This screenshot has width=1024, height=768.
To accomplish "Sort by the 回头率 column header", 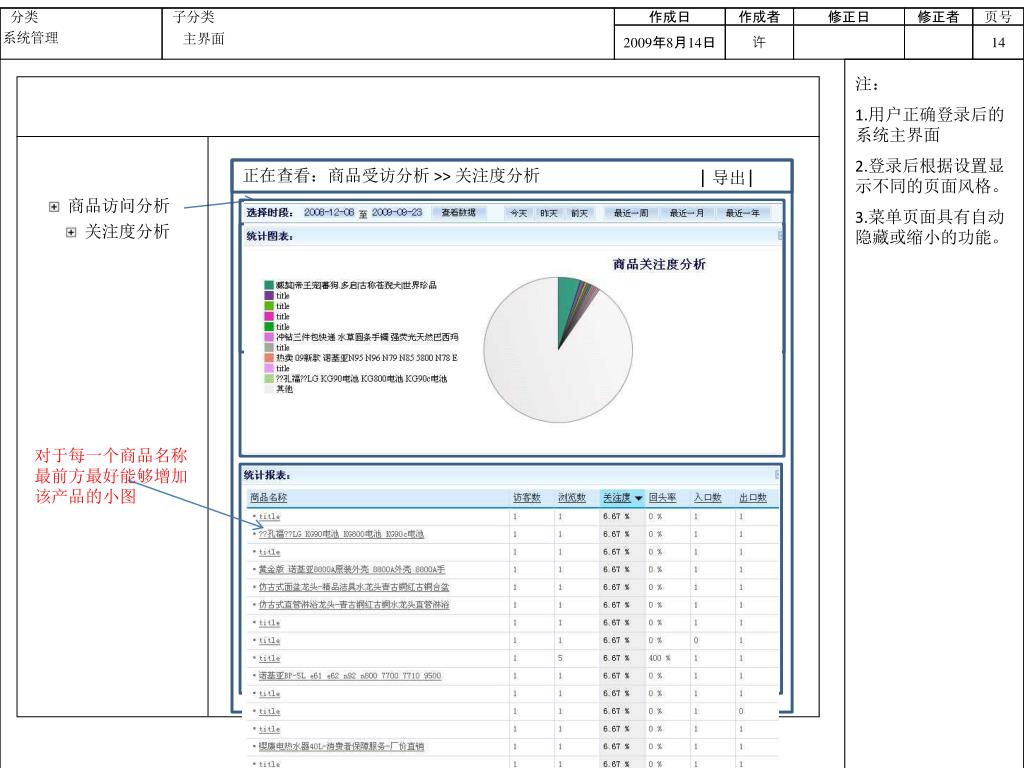I will point(662,498).
